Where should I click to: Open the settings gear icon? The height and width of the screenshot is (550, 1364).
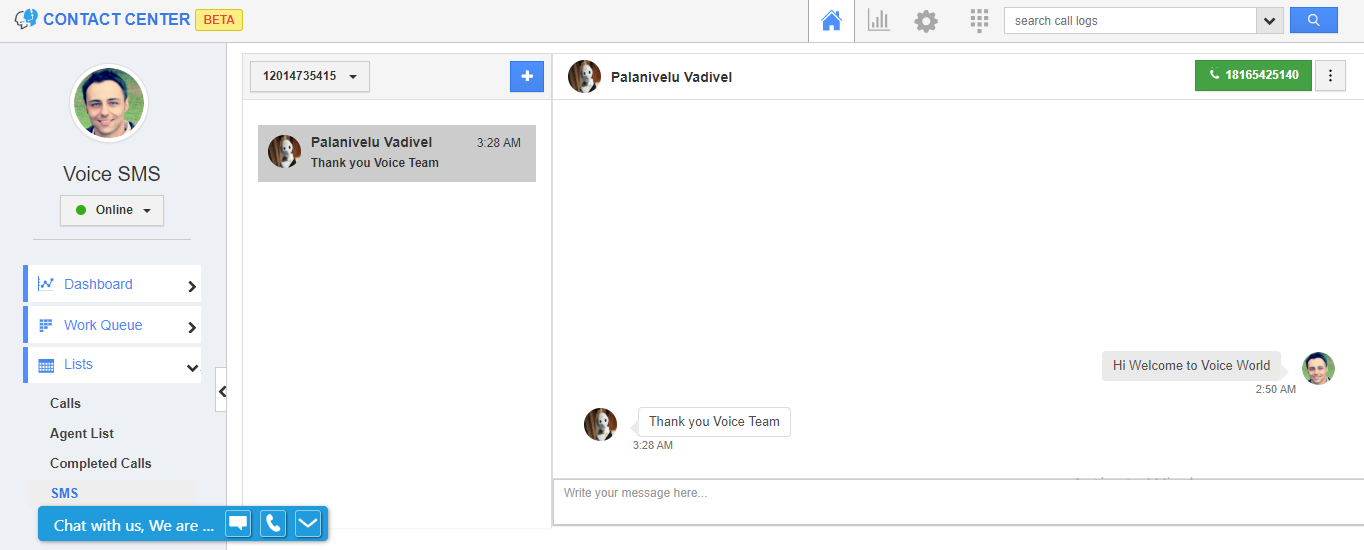pyautogui.click(x=926, y=21)
